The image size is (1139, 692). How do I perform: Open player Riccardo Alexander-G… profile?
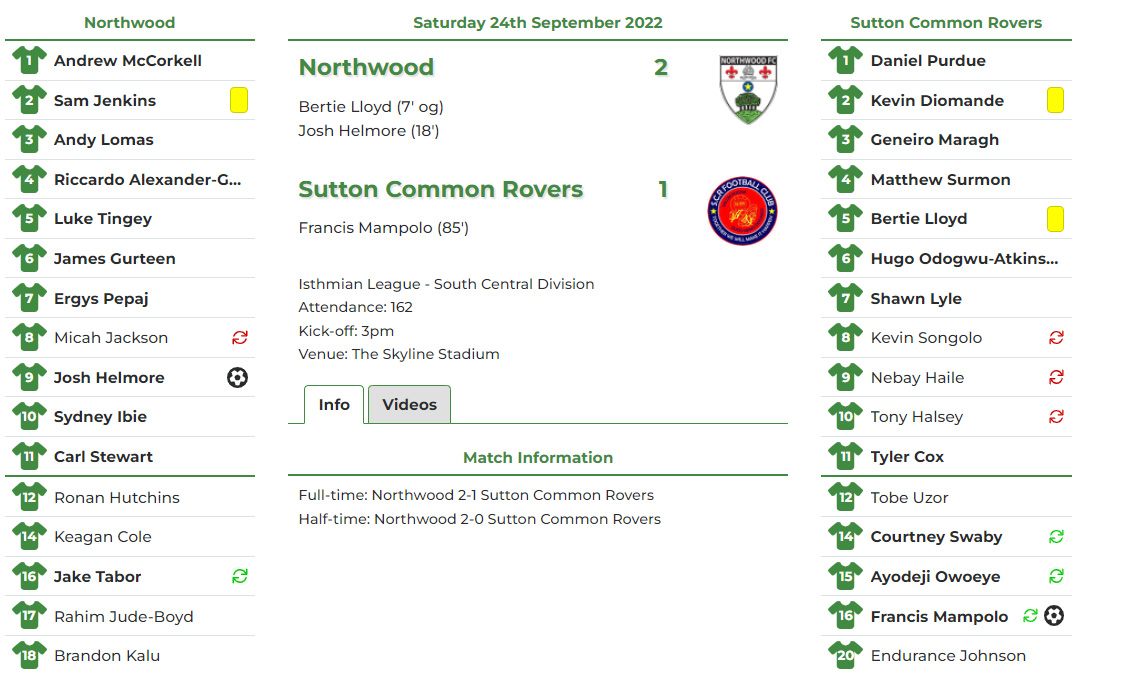pos(147,180)
